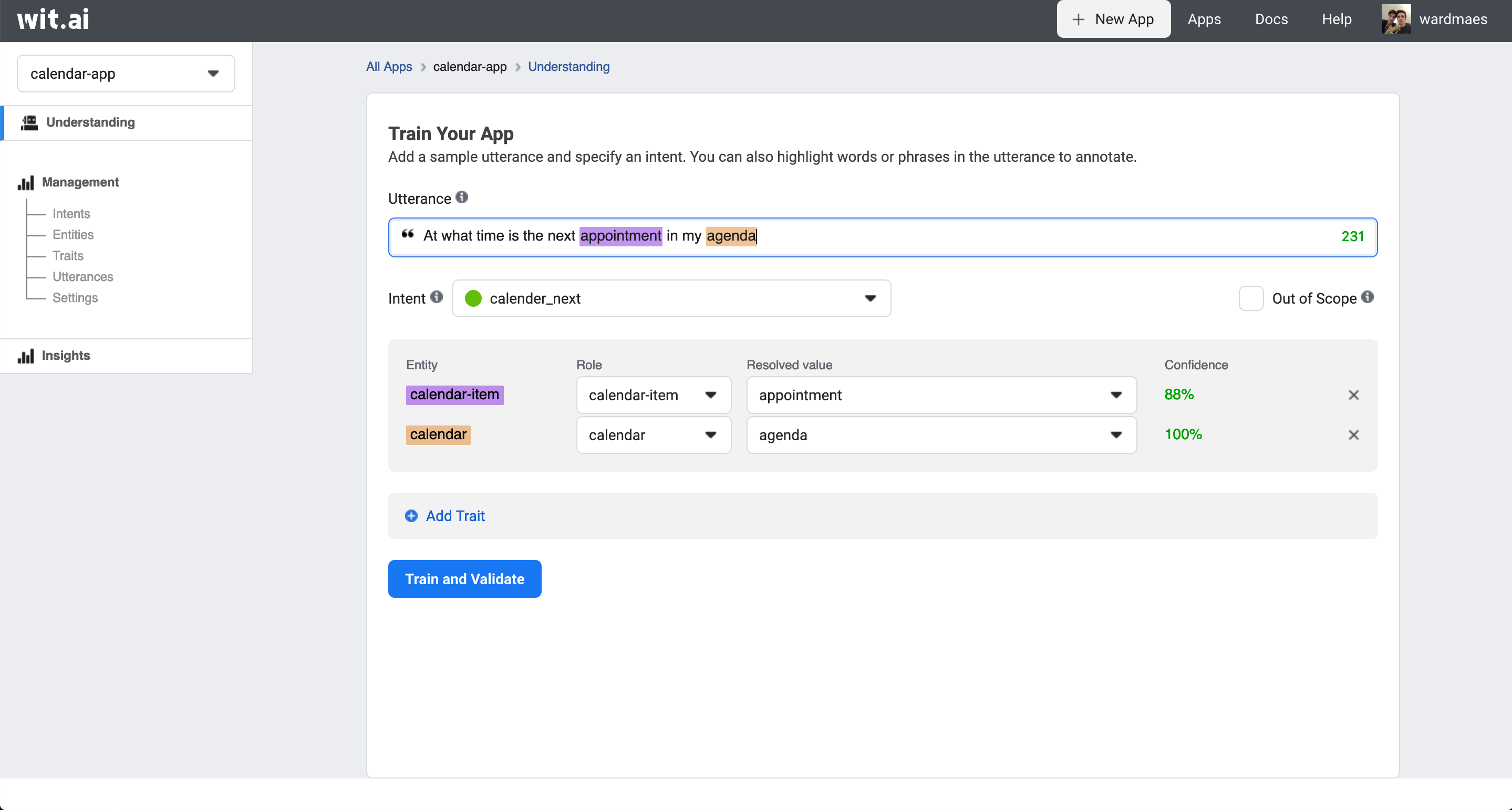The height and width of the screenshot is (810, 1512).
Task: Click the Add Trait plus icon
Action: tap(411, 516)
